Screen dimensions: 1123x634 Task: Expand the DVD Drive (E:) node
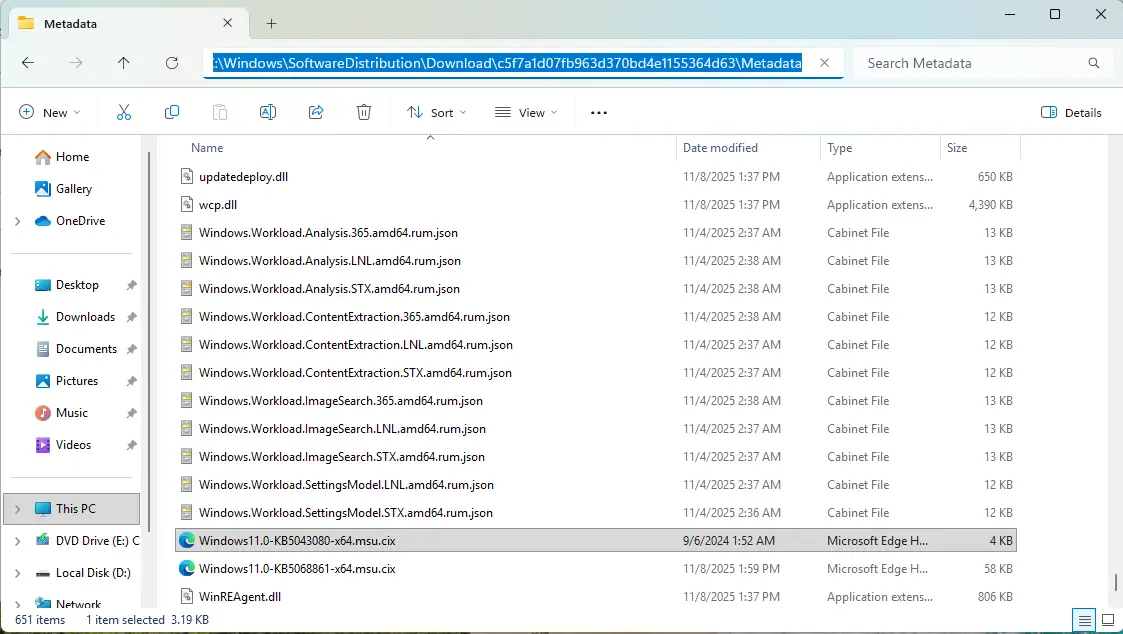coord(18,541)
